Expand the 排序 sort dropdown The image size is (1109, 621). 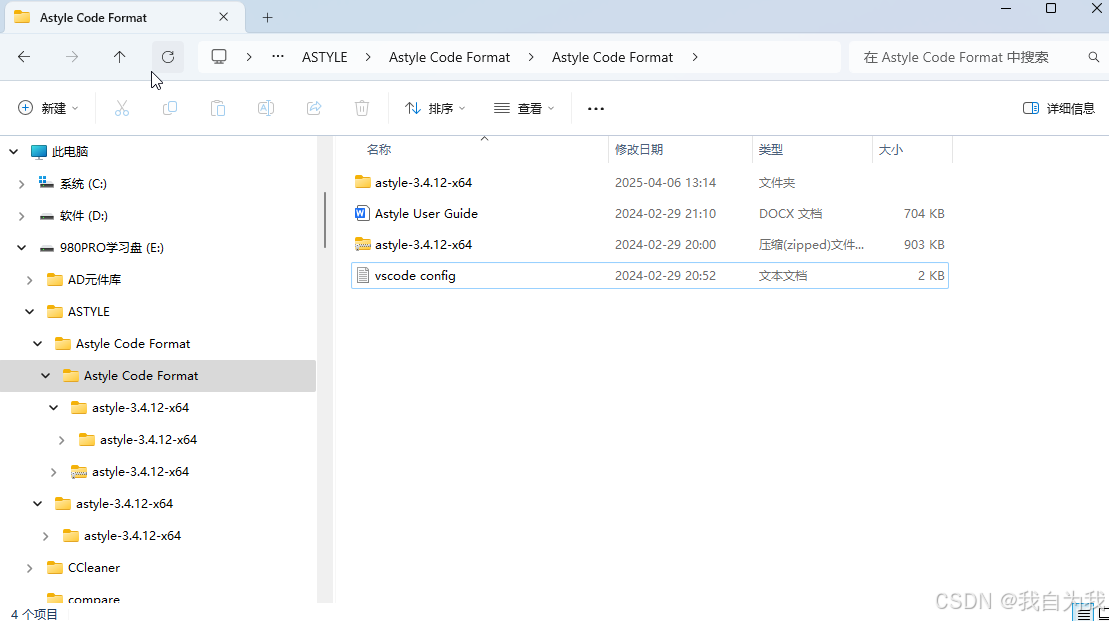click(x=434, y=108)
